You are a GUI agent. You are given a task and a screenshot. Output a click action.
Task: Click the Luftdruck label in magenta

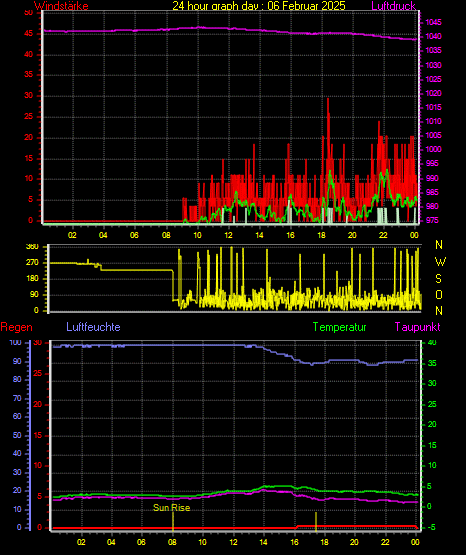click(x=393, y=6)
